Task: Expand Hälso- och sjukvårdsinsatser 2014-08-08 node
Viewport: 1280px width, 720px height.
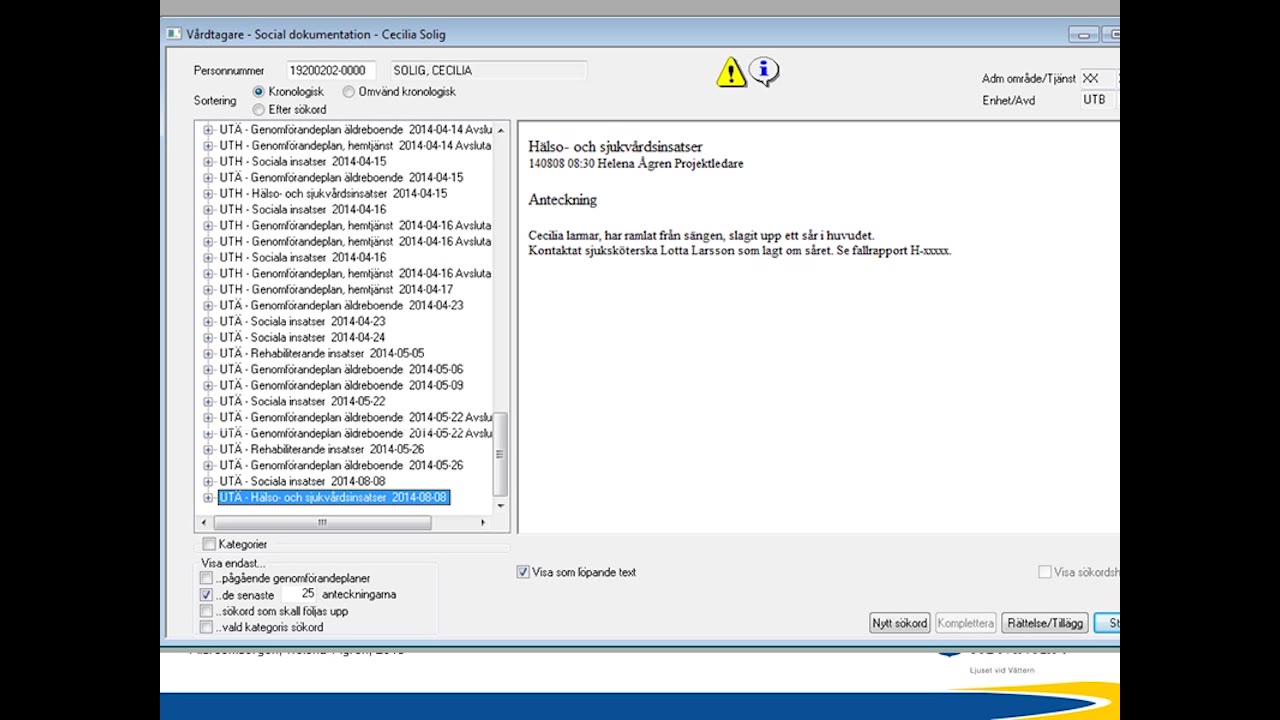Action: point(208,498)
